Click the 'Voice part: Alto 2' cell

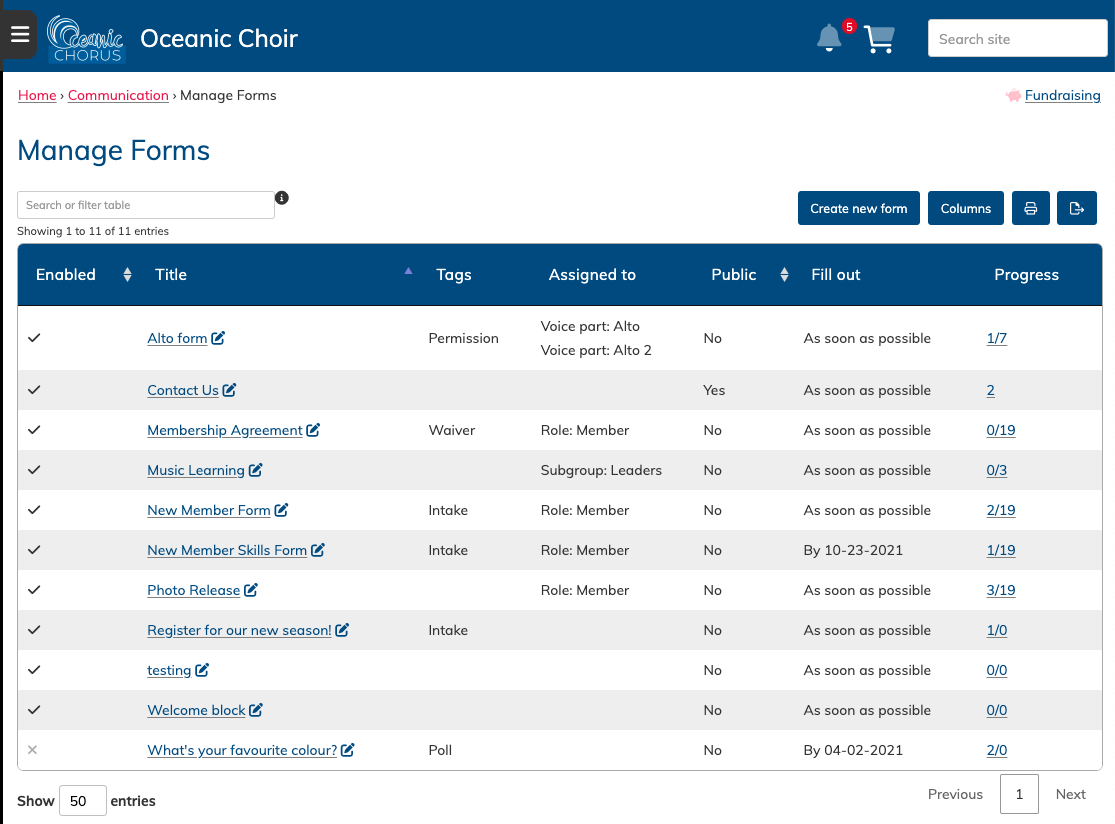tap(596, 350)
